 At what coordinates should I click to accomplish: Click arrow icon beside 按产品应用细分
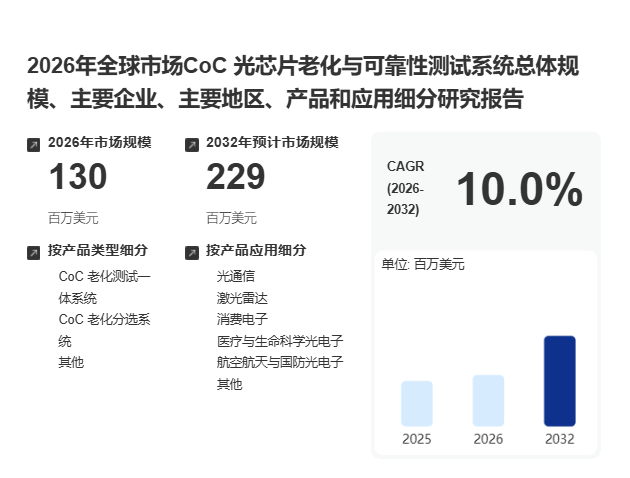tap(192, 253)
